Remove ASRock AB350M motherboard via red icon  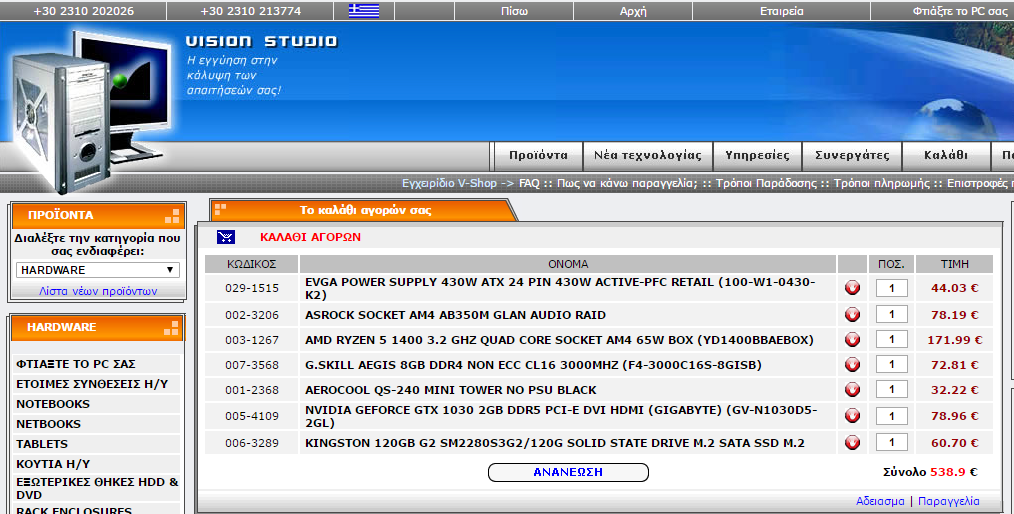pos(852,315)
